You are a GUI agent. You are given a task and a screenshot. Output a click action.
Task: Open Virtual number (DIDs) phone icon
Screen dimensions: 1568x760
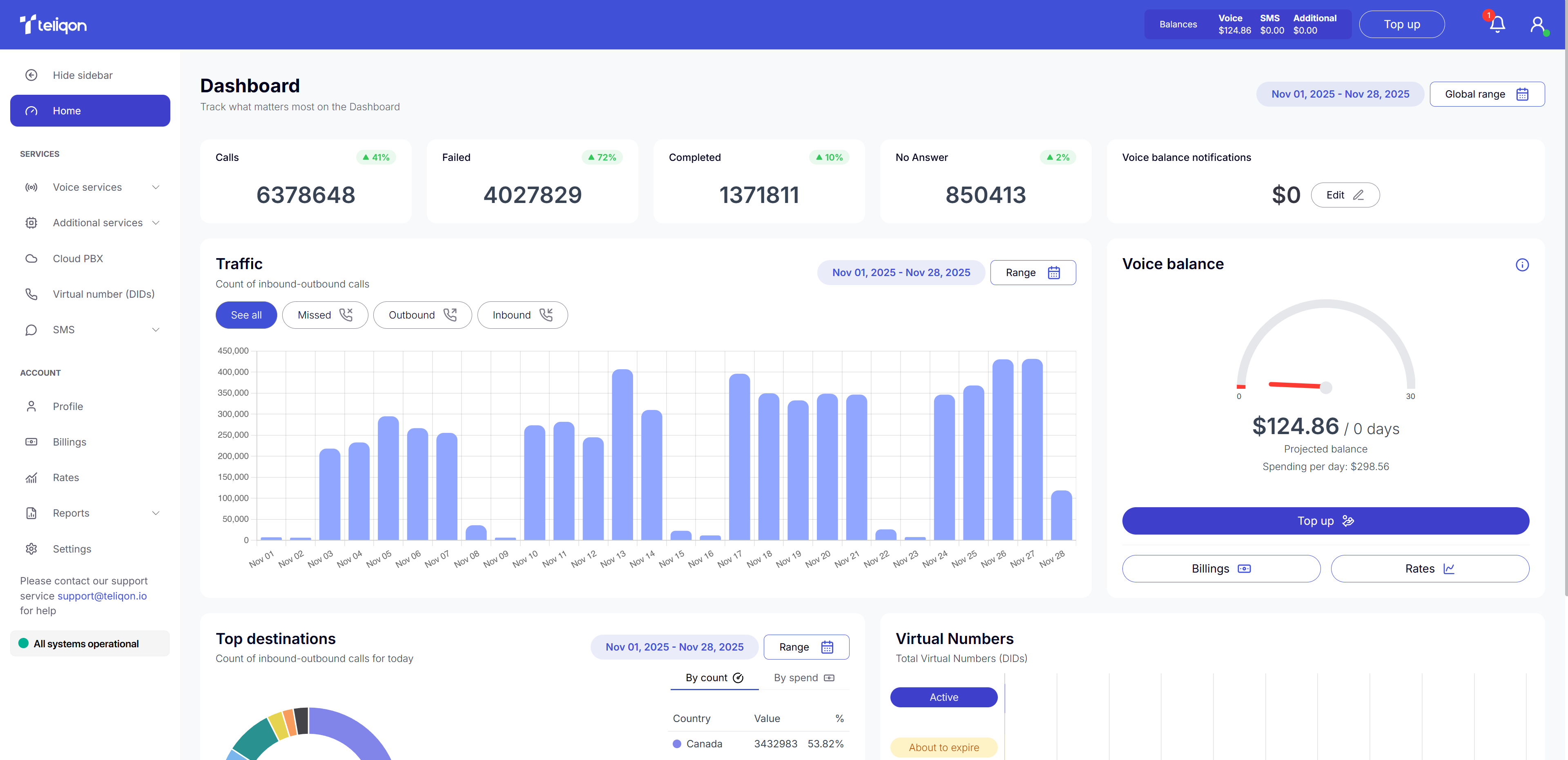tap(31, 294)
